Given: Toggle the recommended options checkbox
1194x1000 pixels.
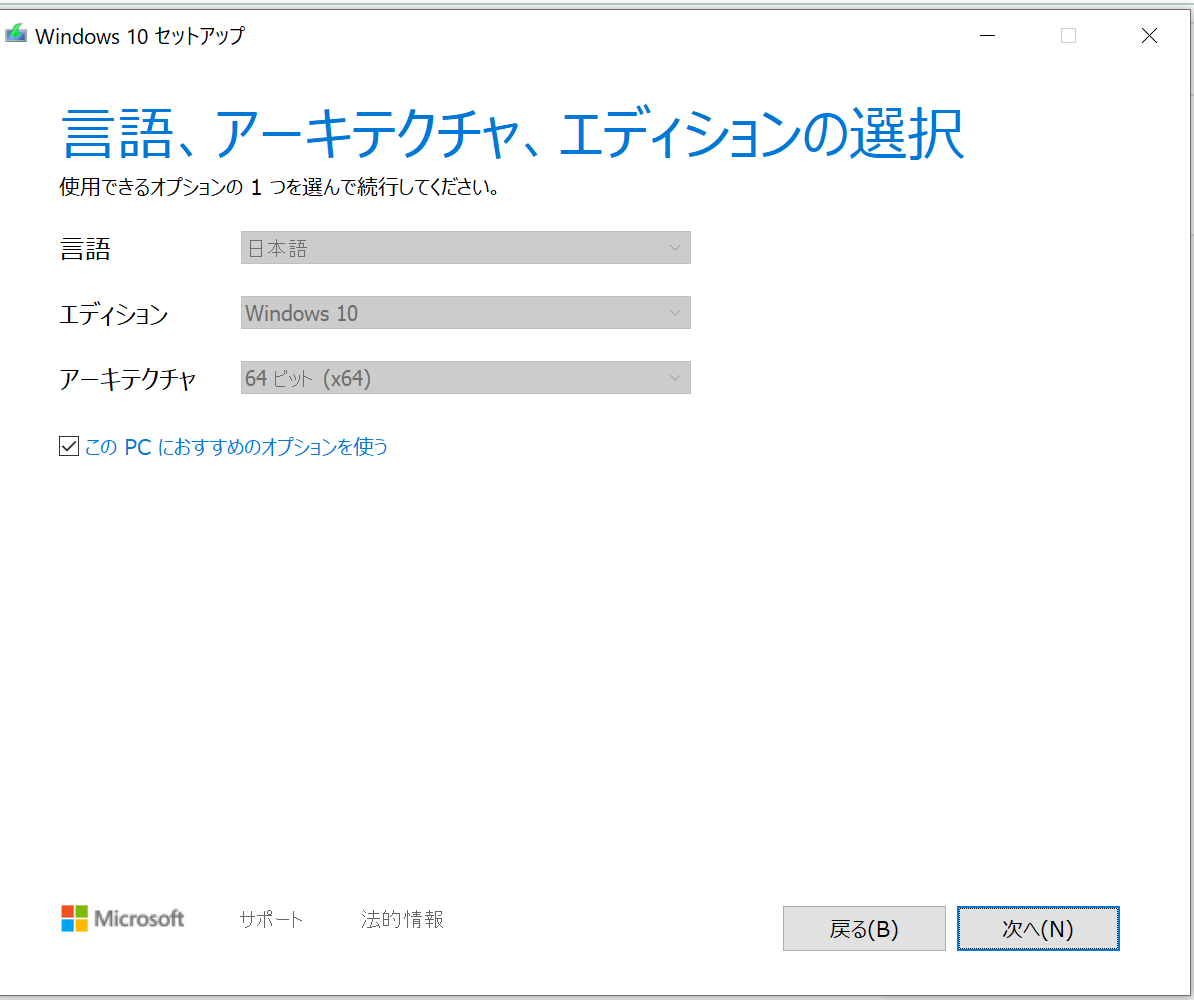Looking at the screenshot, I should (x=69, y=445).
